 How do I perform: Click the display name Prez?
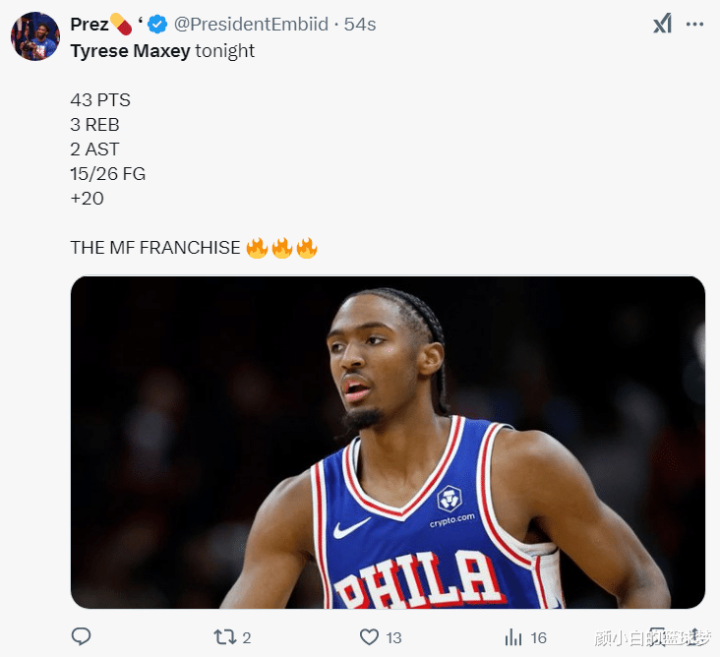(x=89, y=24)
